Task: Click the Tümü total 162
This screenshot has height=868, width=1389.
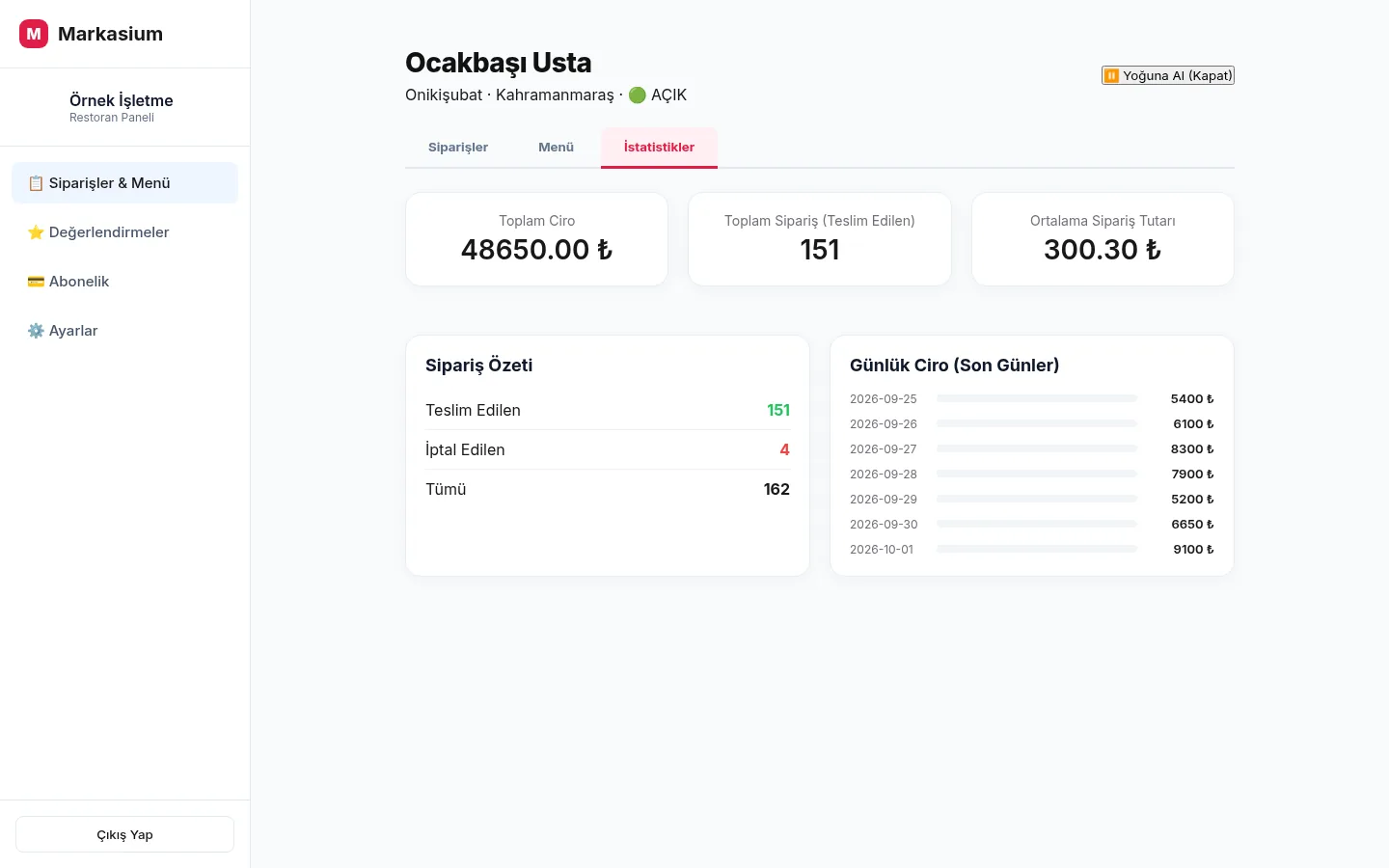Action: pyautogui.click(x=776, y=489)
